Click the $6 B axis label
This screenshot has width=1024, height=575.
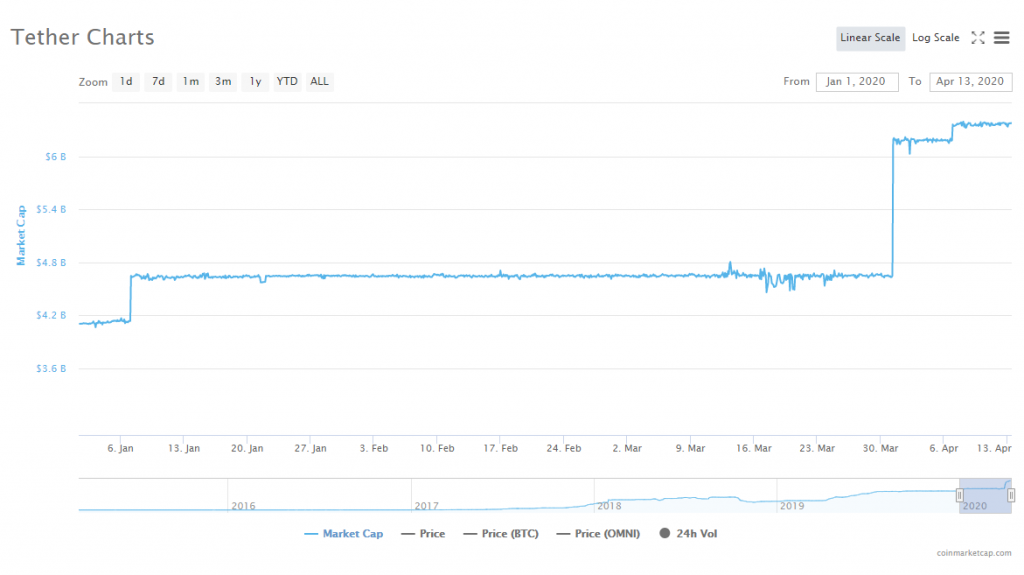56,157
